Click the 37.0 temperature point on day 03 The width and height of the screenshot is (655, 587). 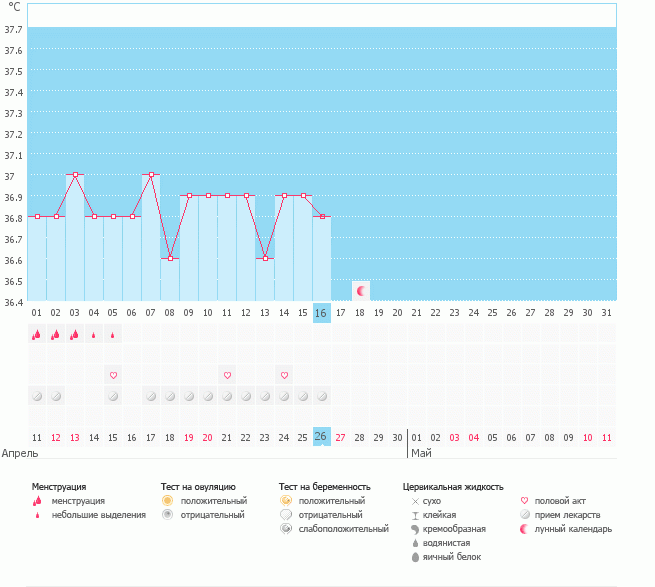pyautogui.click(x=75, y=175)
